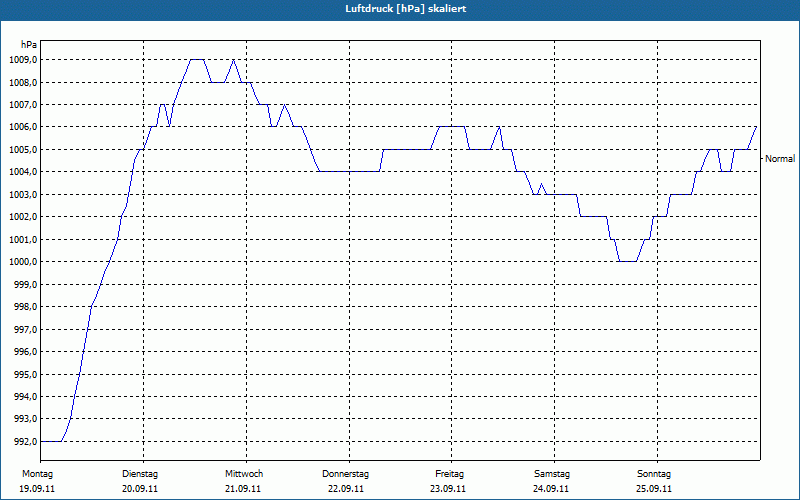The height and width of the screenshot is (500, 800).
Task: Select the 'Samstag' day label
Action: click(x=552, y=474)
